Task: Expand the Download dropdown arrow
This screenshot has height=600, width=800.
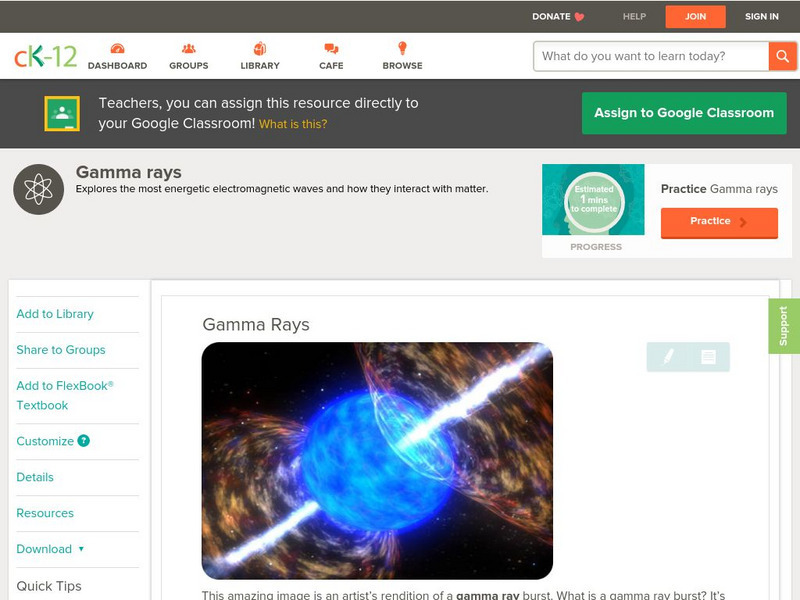Action: pos(81,549)
